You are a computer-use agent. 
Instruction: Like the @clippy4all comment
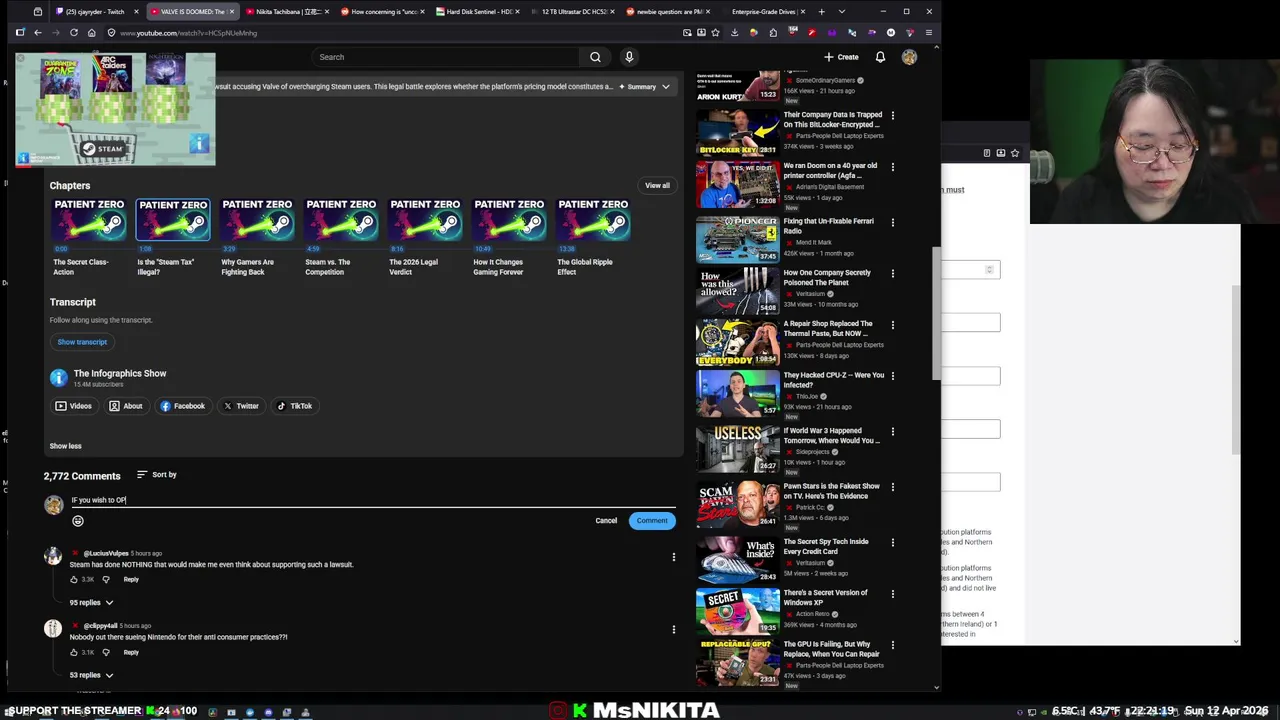point(74,653)
